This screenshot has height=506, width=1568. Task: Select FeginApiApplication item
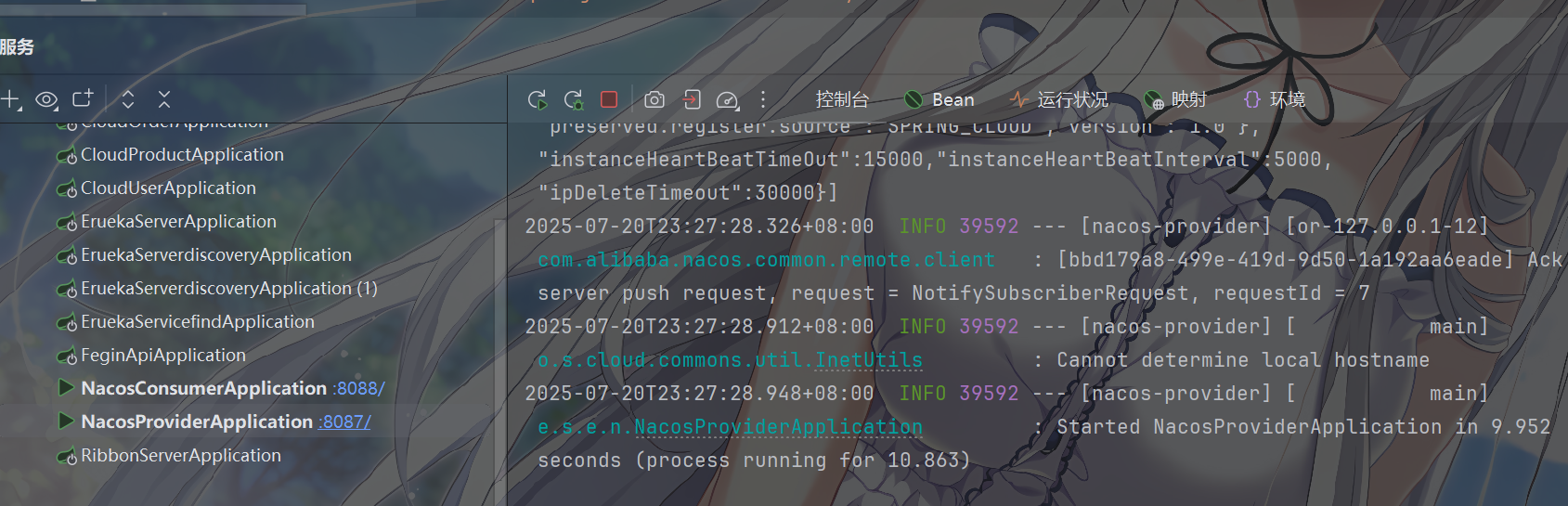(163, 356)
